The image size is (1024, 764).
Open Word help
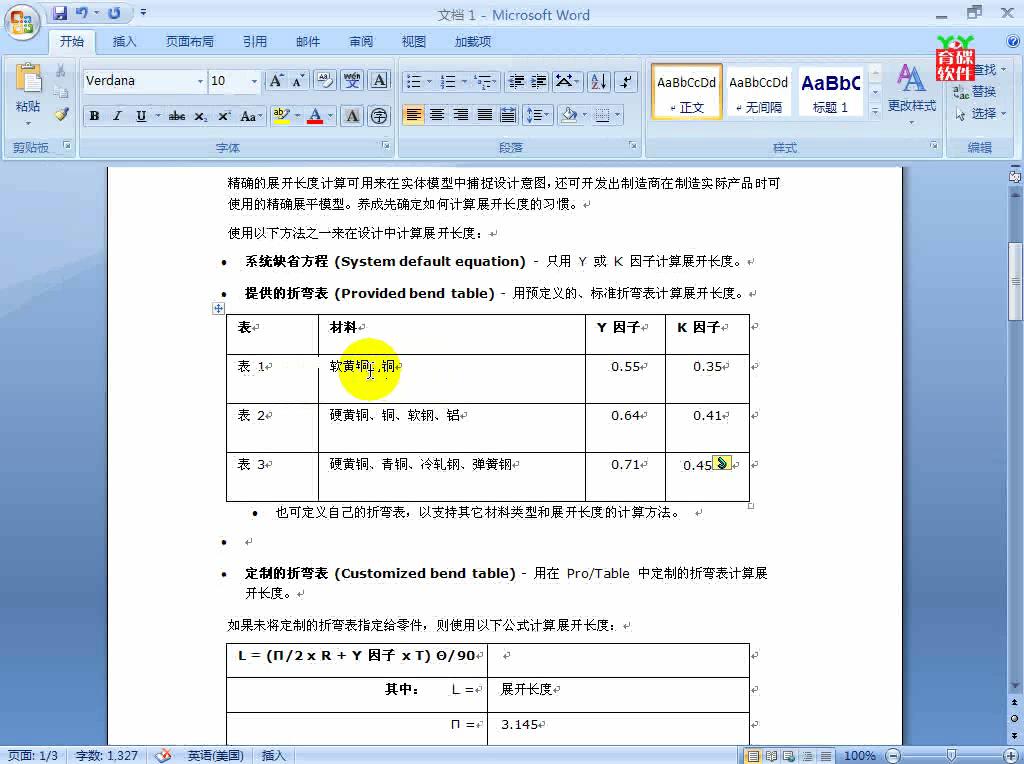(x=1013, y=42)
